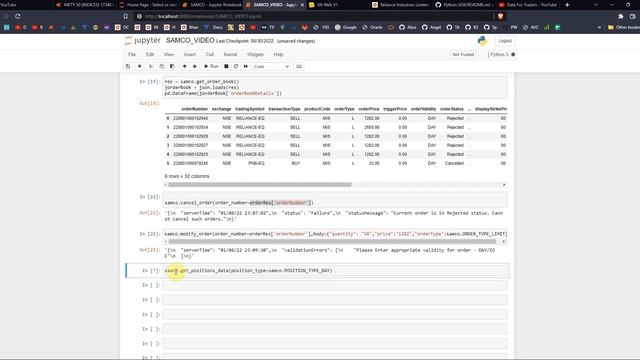Screen dimensions: 640x360
Task: Click the first empty code cell
Action: point(335,285)
